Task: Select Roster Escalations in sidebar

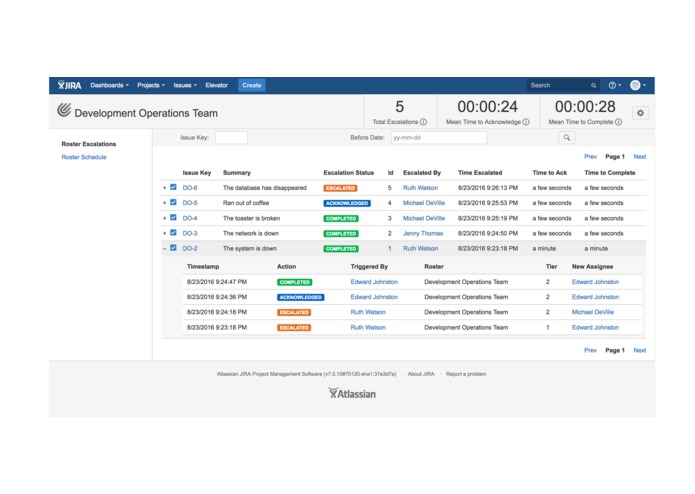Action: pyautogui.click(x=89, y=144)
